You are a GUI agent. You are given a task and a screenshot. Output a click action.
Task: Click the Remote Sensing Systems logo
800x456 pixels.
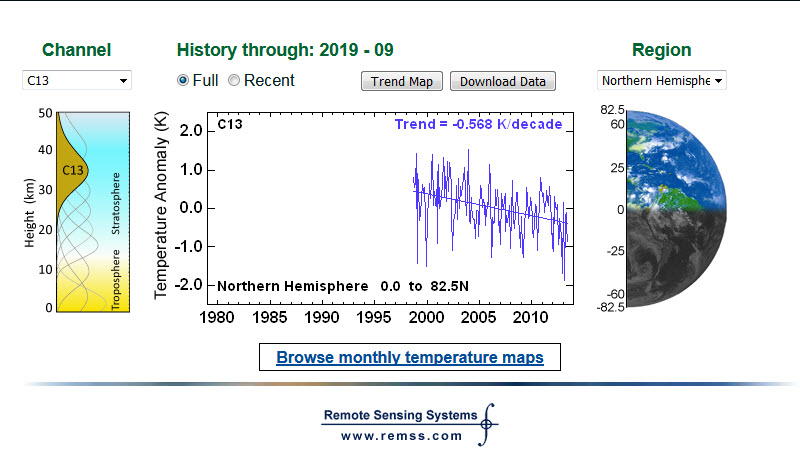tap(410, 424)
